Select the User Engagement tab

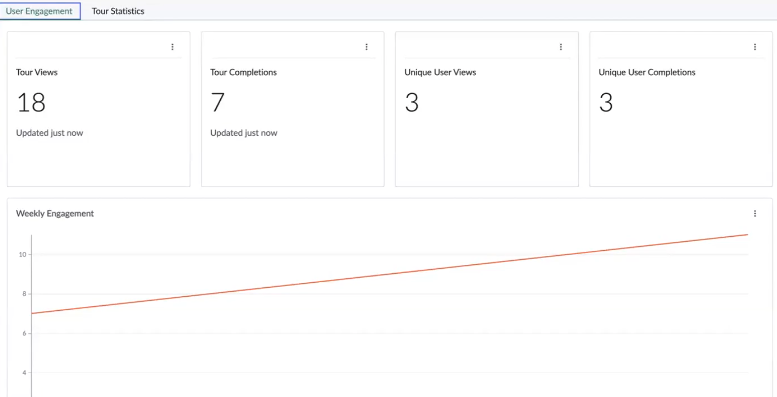point(39,11)
